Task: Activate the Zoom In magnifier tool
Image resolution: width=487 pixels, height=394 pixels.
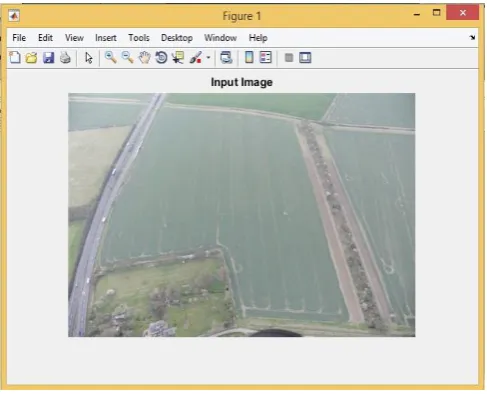Action: coord(111,58)
